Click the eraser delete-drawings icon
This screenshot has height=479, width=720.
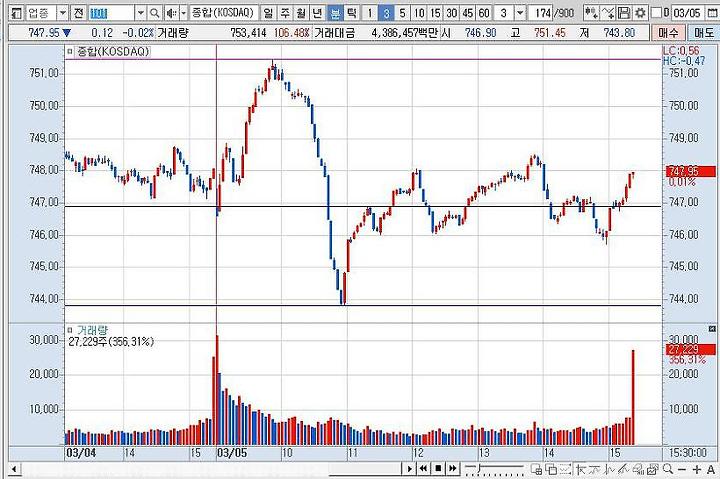(x=639, y=469)
